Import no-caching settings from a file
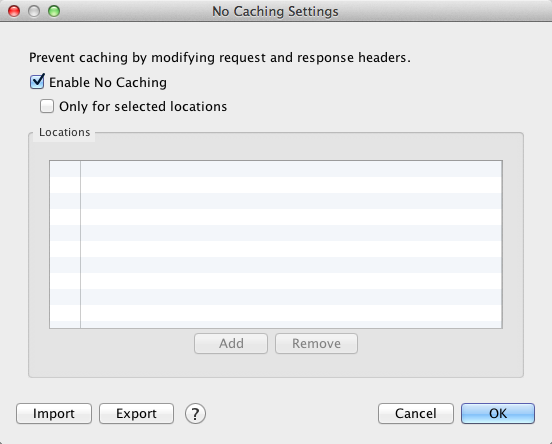The width and height of the screenshot is (552, 444). pyautogui.click(x=54, y=413)
